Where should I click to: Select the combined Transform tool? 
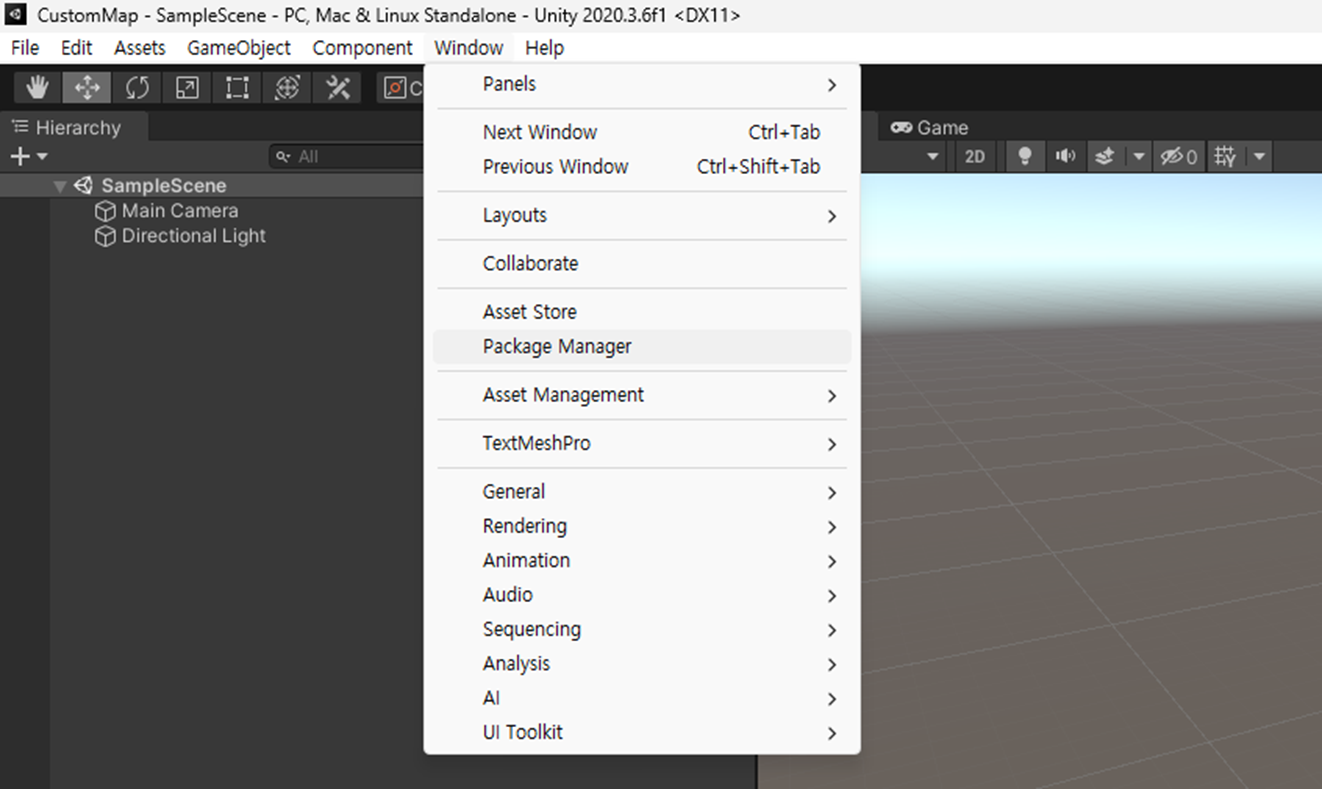[x=287, y=88]
